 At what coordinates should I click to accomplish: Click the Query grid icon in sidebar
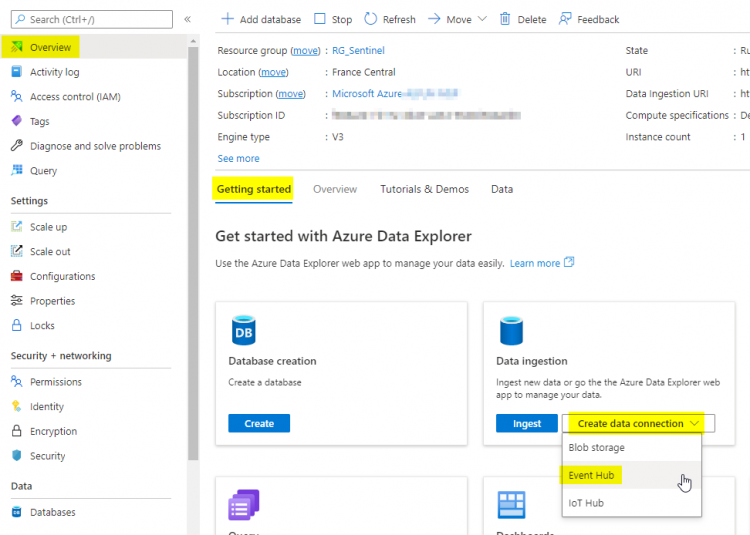17,170
